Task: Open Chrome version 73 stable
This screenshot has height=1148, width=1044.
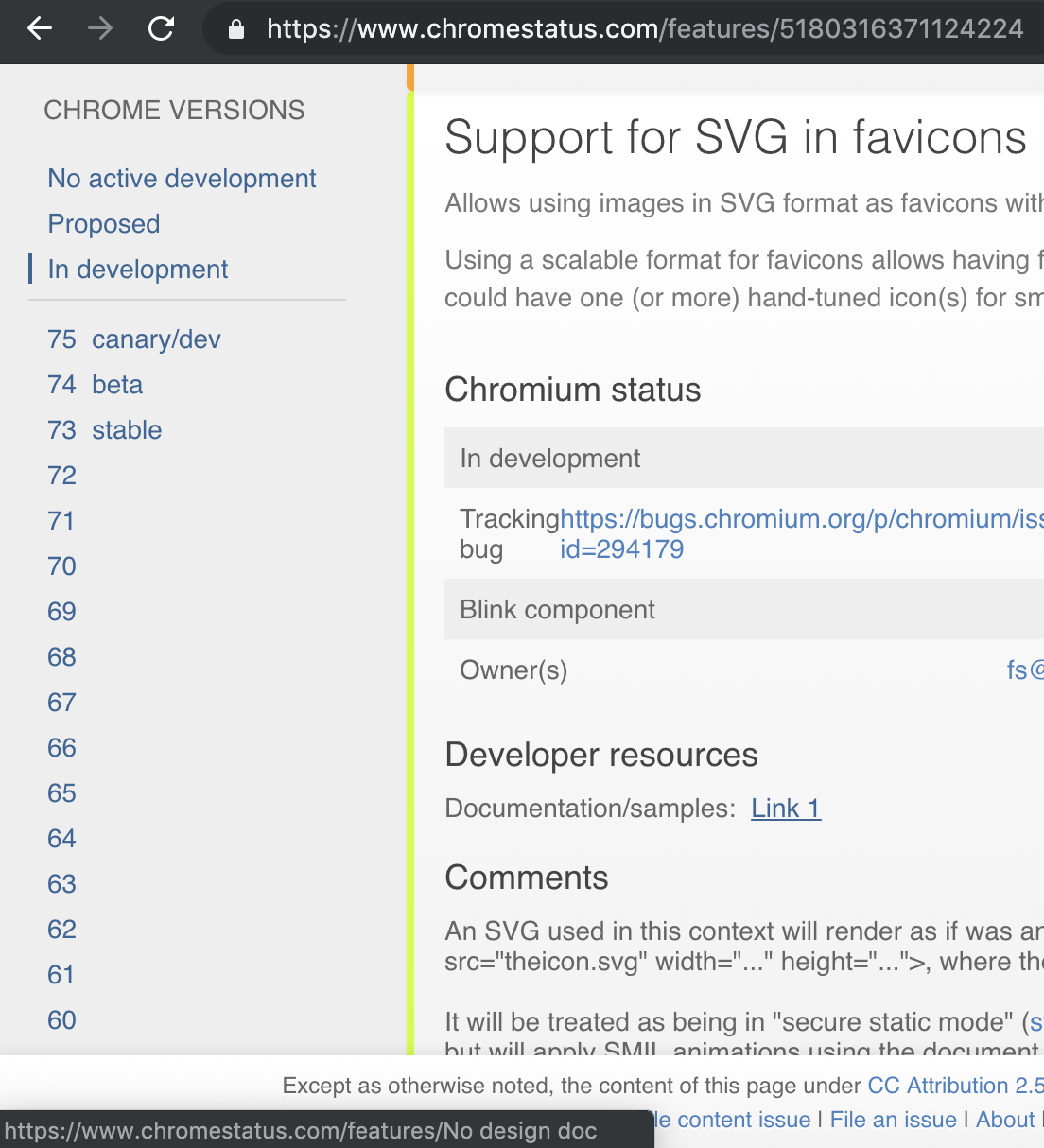Action: (104, 429)
